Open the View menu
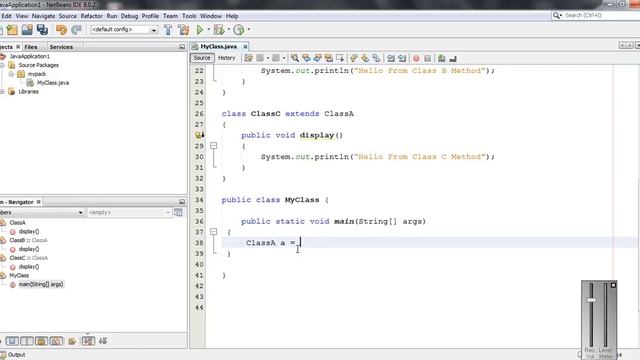This screenshot has width=640, height=360. pyautogui.click(x=22, y=16)
